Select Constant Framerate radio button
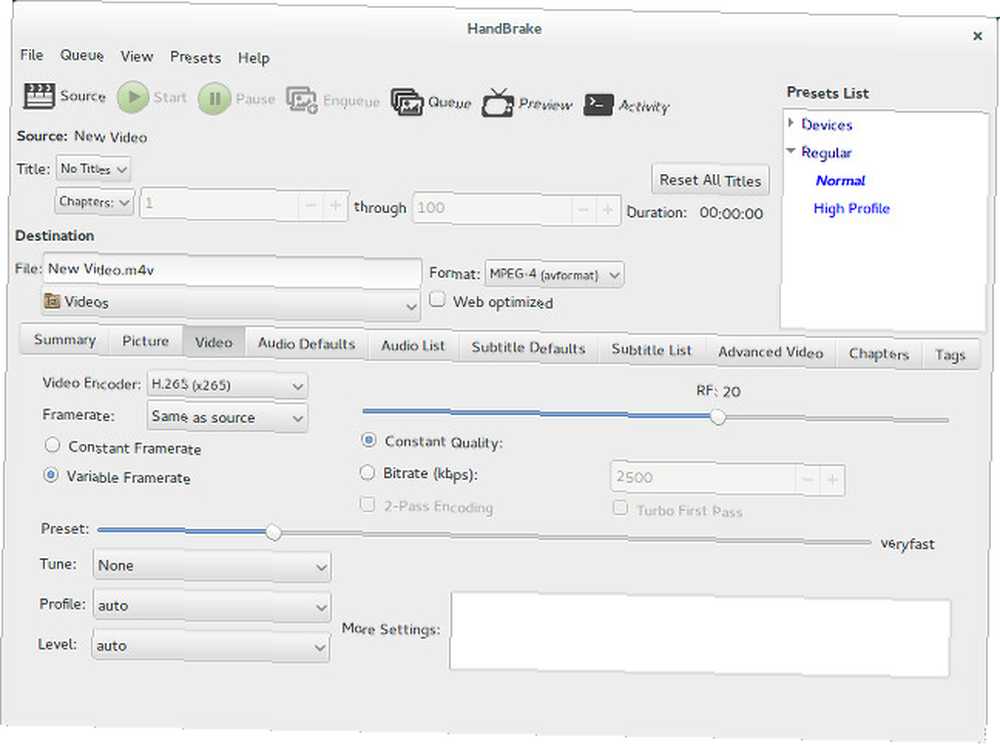Screen dimensions: 1000x745 pos(52,445)
